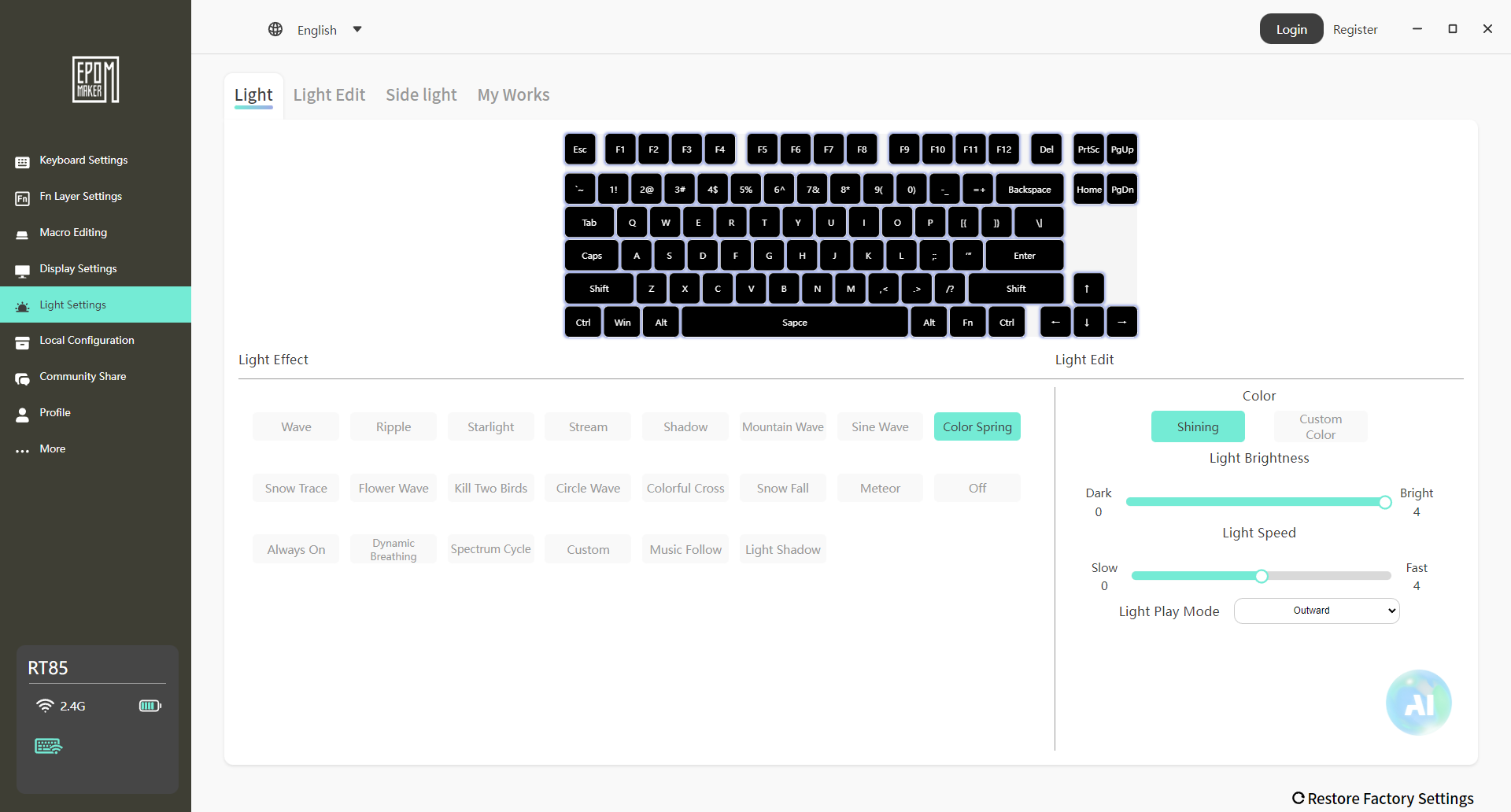Enable Dynamic Breathing effect
1511x812 pixels.
(393, 549)
